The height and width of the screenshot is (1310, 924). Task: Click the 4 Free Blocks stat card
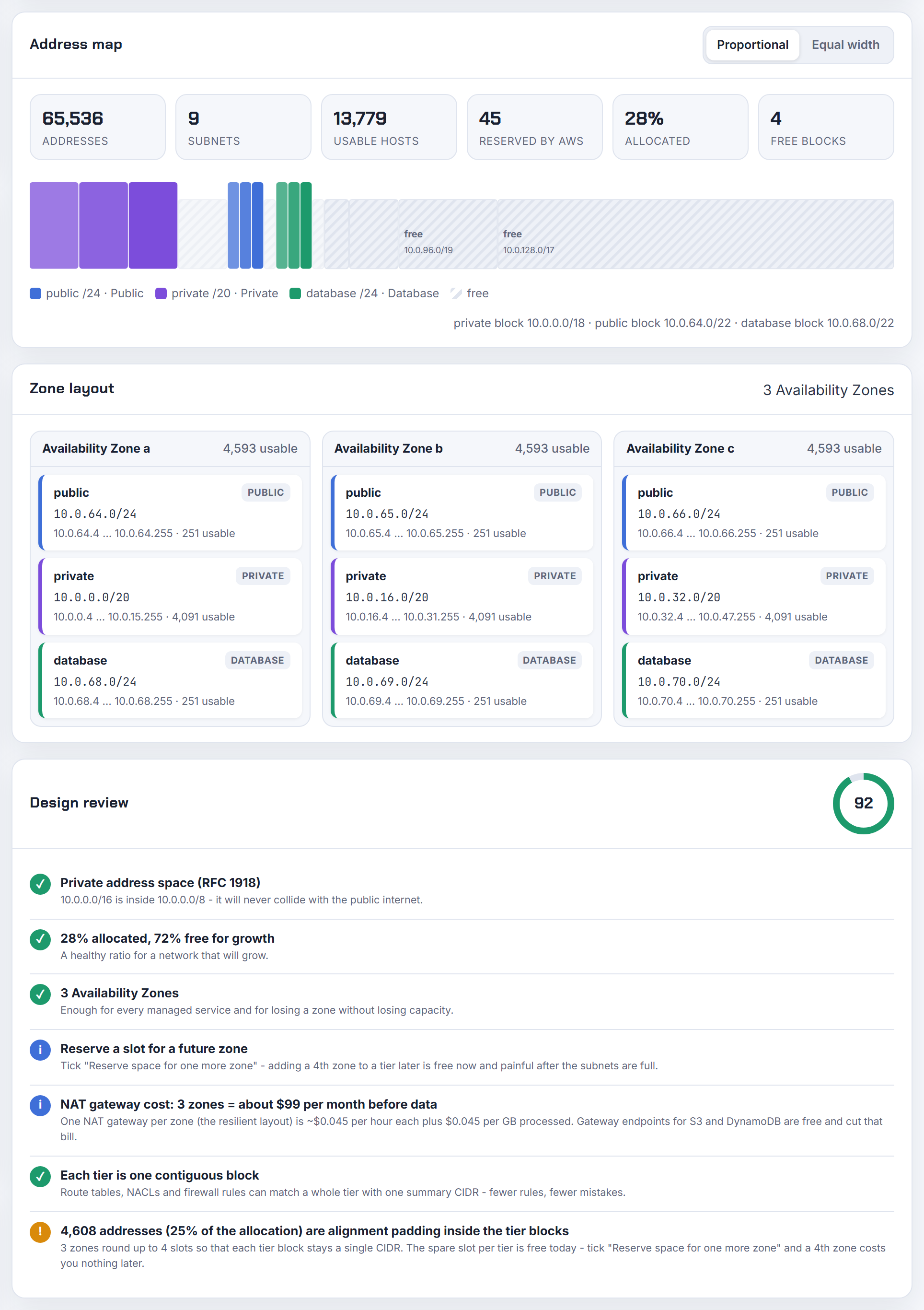click(826, 127)
